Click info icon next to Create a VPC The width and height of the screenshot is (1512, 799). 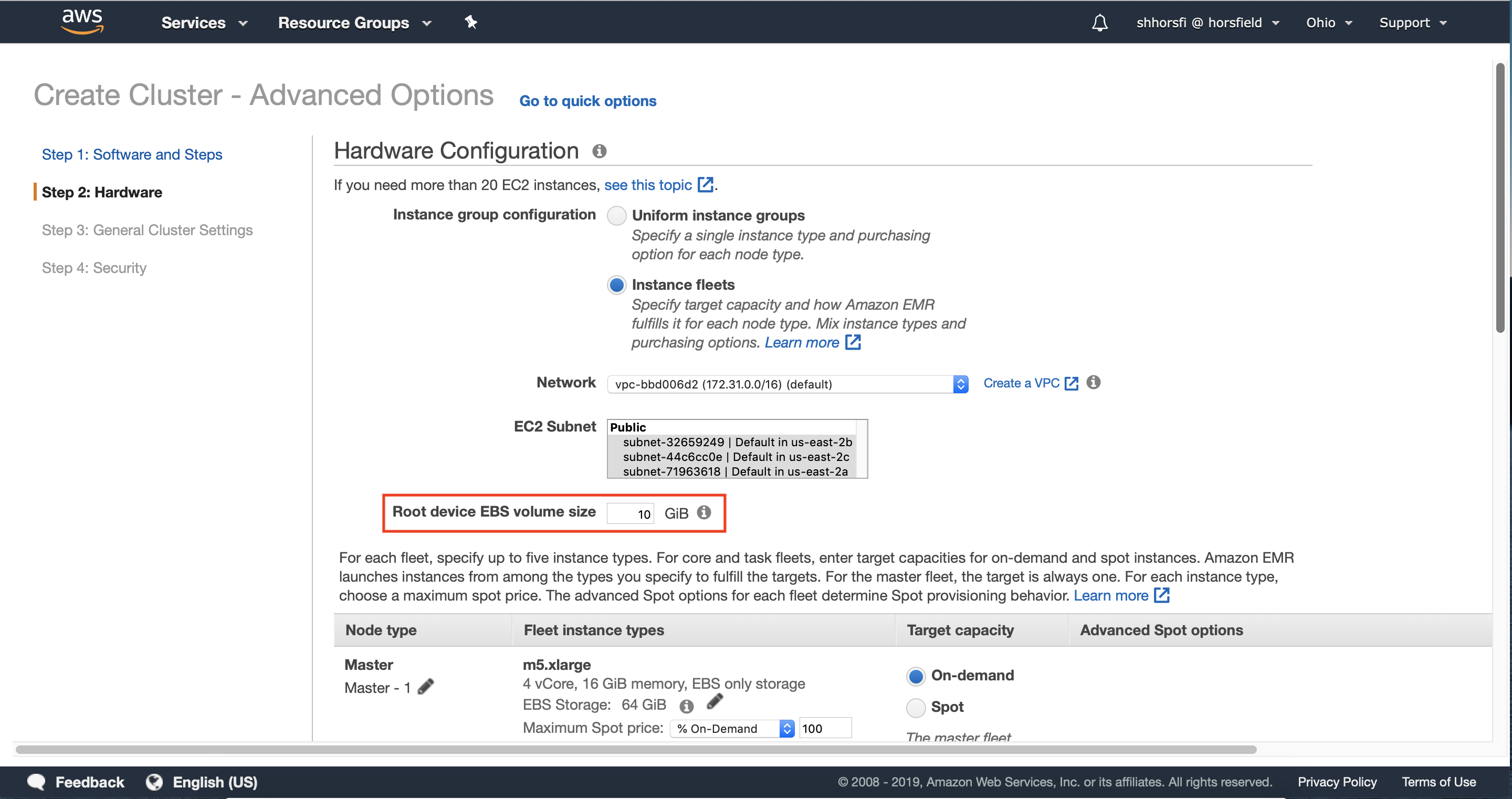1093,382
